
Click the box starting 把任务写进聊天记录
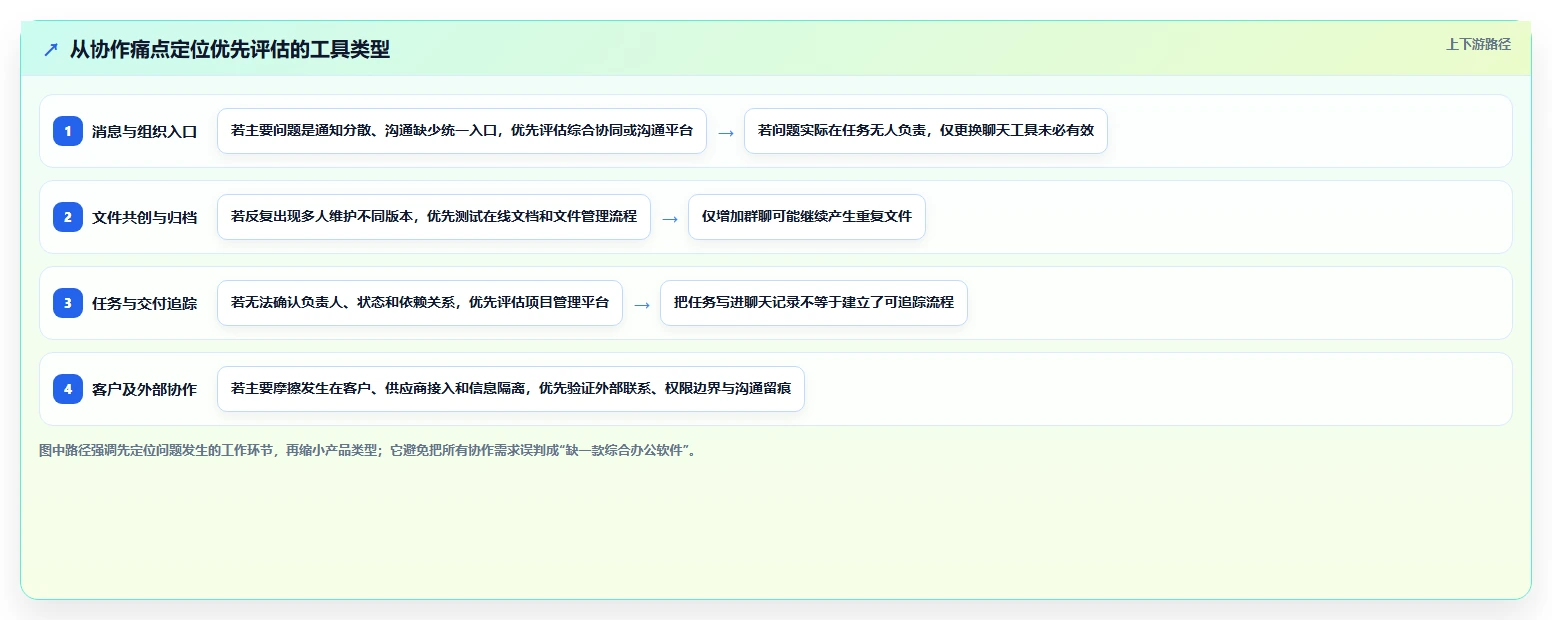pos(814,303)
